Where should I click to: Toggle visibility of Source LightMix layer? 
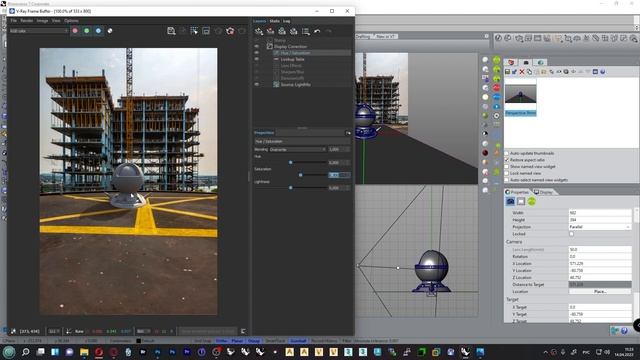pyautogui.click(x=257, y=84)
